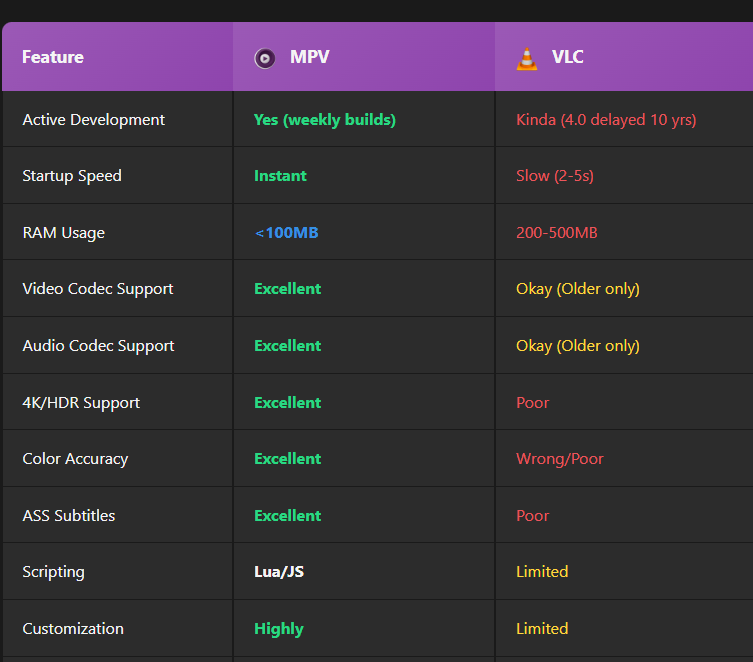Click the 'Wrong/Poor' cell
The image size is (753, 662).
coord(560,459)
